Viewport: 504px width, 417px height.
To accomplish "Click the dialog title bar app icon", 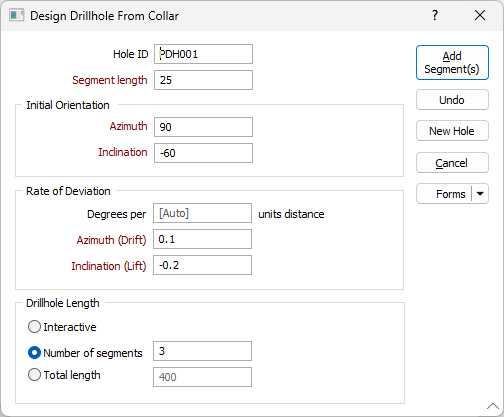I will pyautogui.click(x=16, y=15).
